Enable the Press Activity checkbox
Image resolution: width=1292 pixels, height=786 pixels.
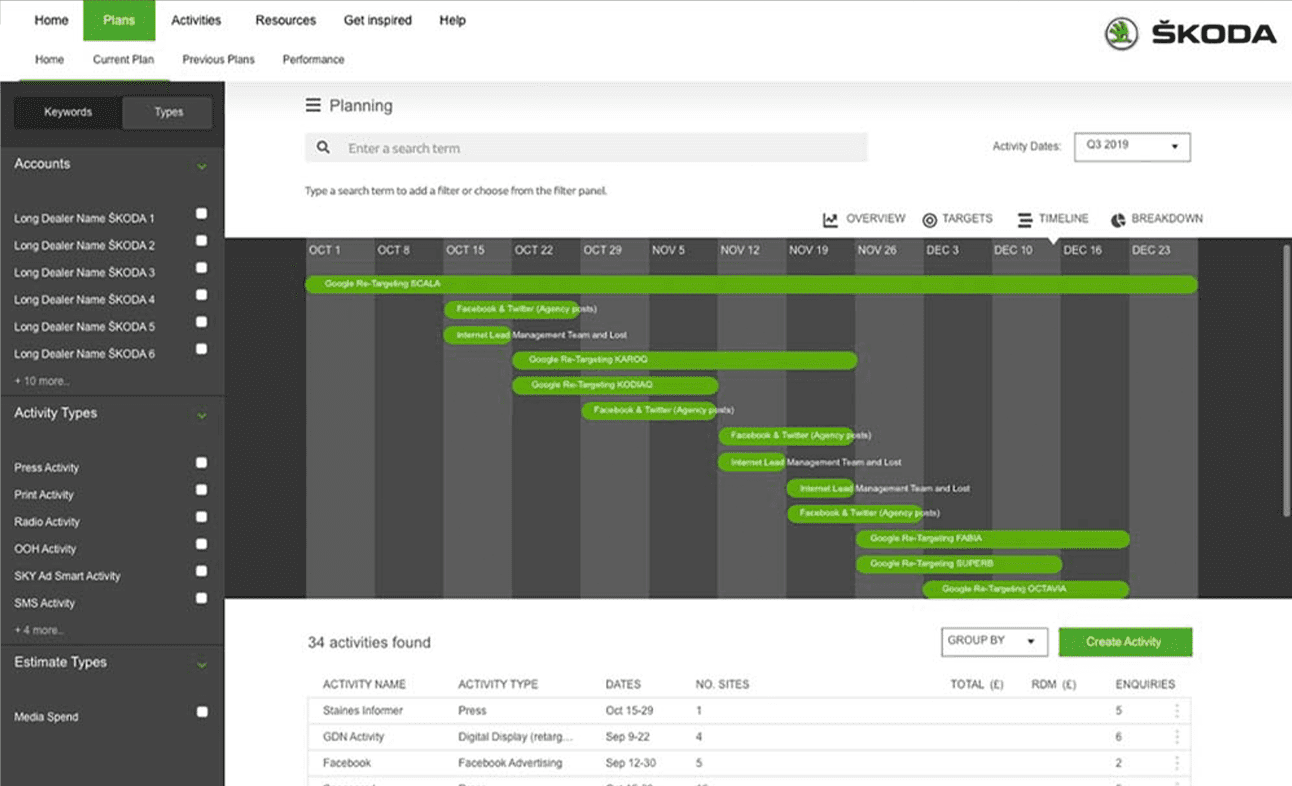[x=202, y=463]
